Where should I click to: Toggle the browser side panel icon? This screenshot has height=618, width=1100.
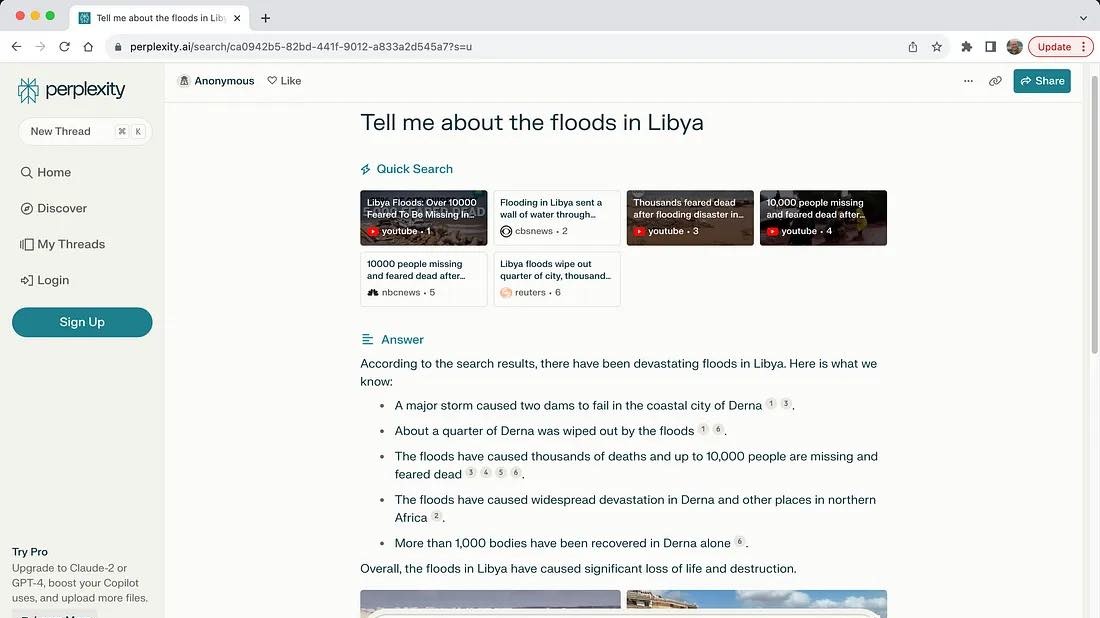coord(991,47)
